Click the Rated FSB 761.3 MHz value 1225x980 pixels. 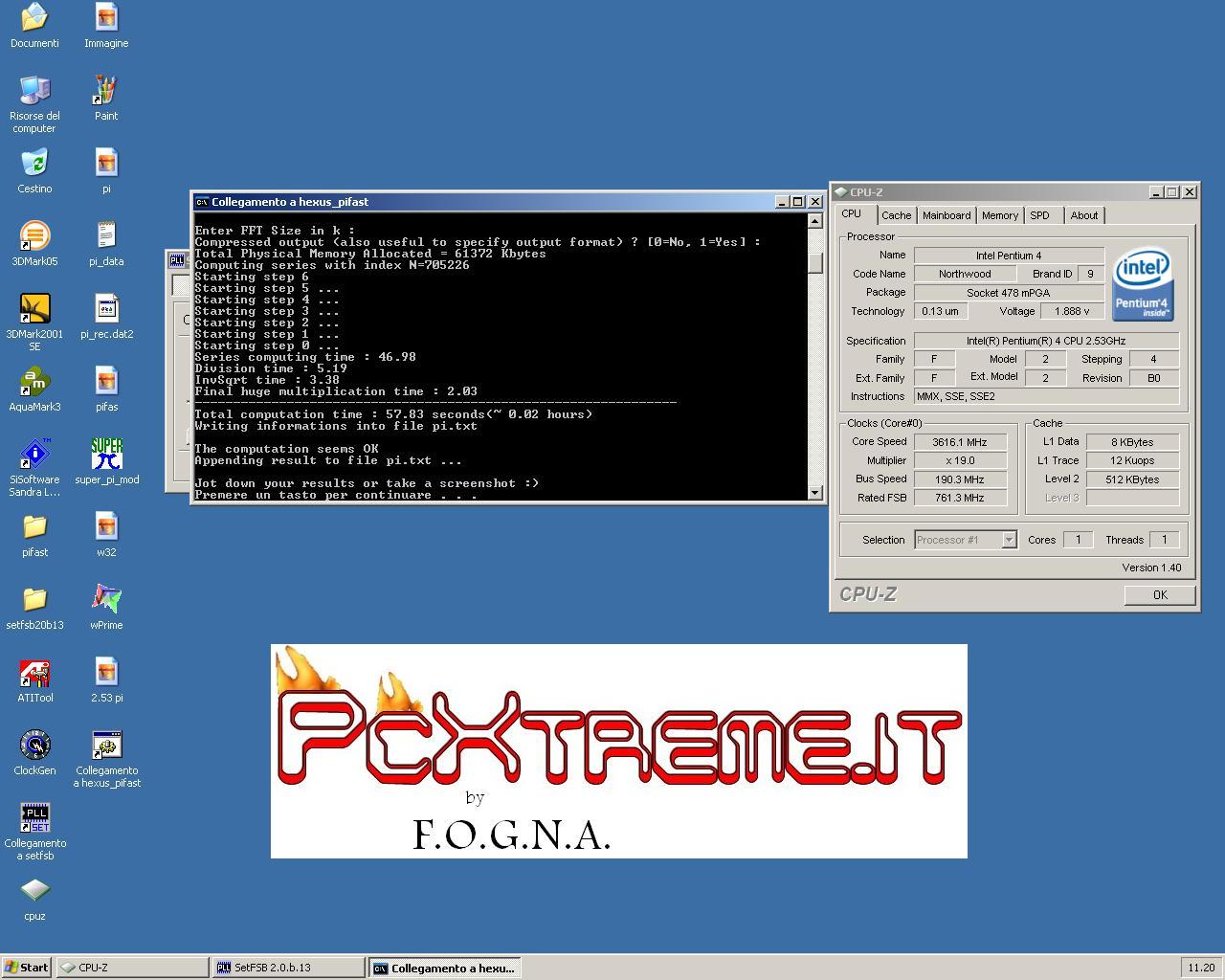960,498
